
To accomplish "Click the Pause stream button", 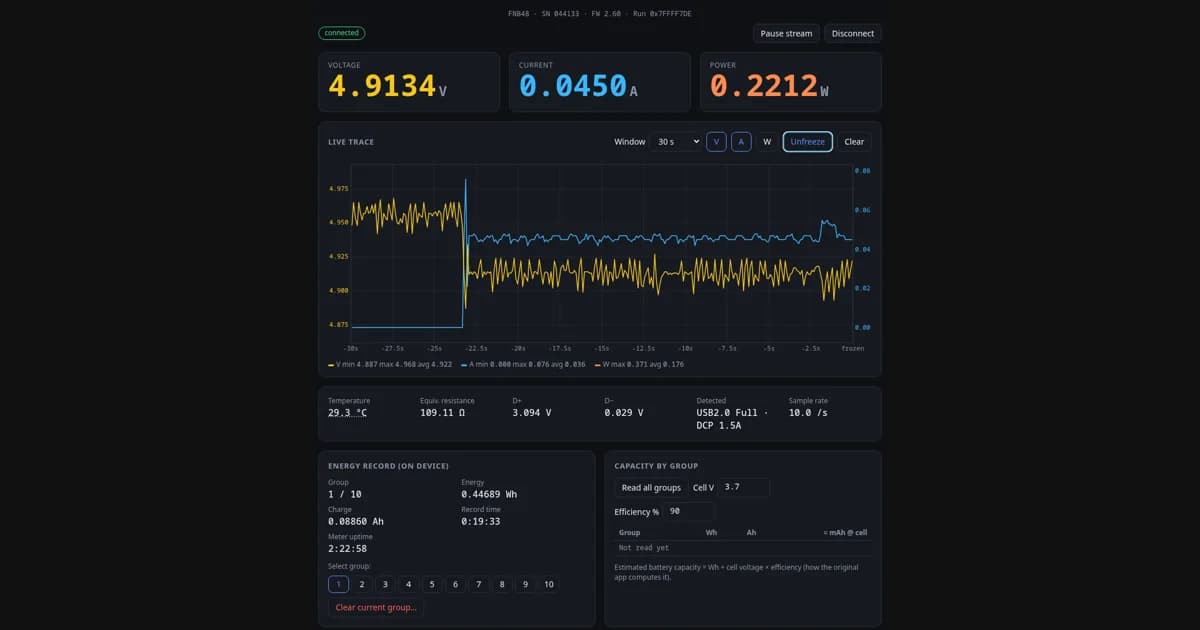I will pyautogui.click(x=786, y=34).
